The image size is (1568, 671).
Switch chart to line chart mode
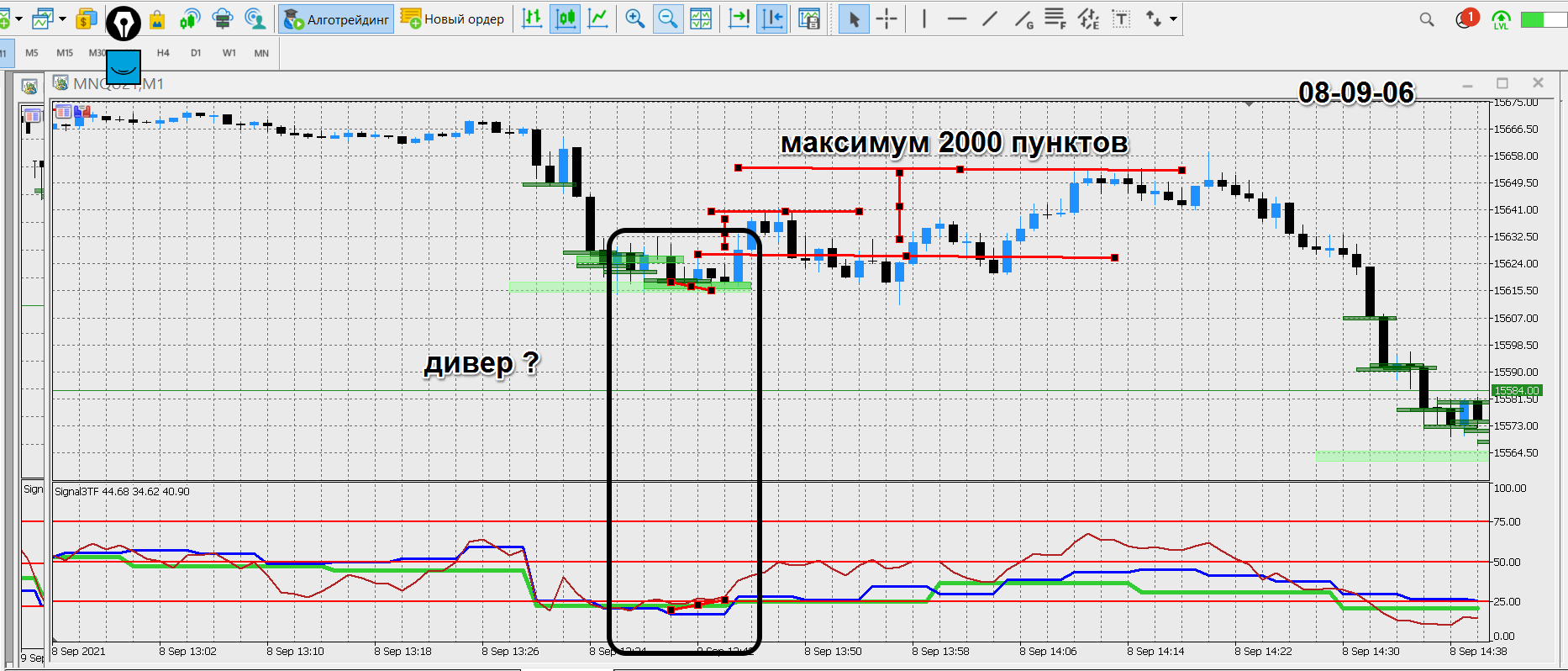[598, 18]
